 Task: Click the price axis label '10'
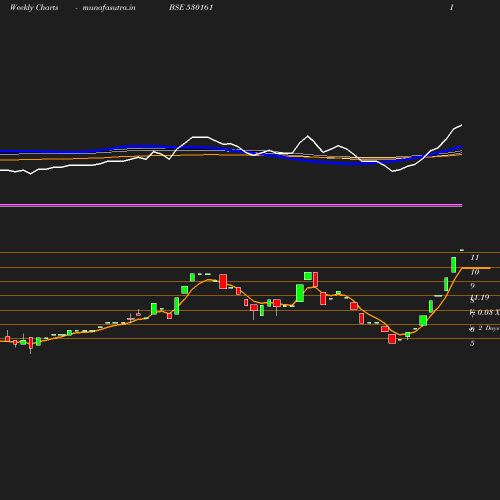click(x=475, y=272)
